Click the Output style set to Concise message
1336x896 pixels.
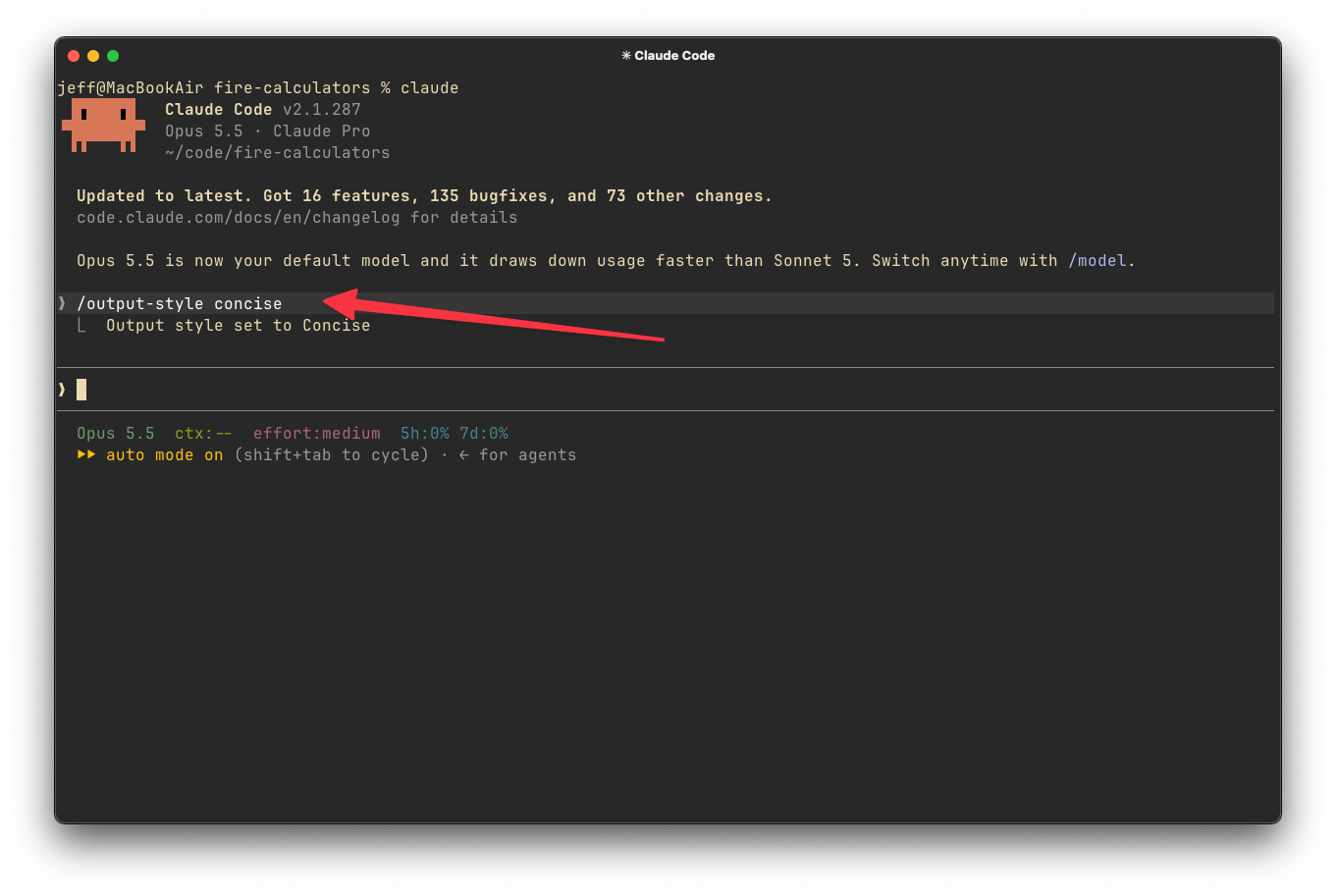point(239,326)
